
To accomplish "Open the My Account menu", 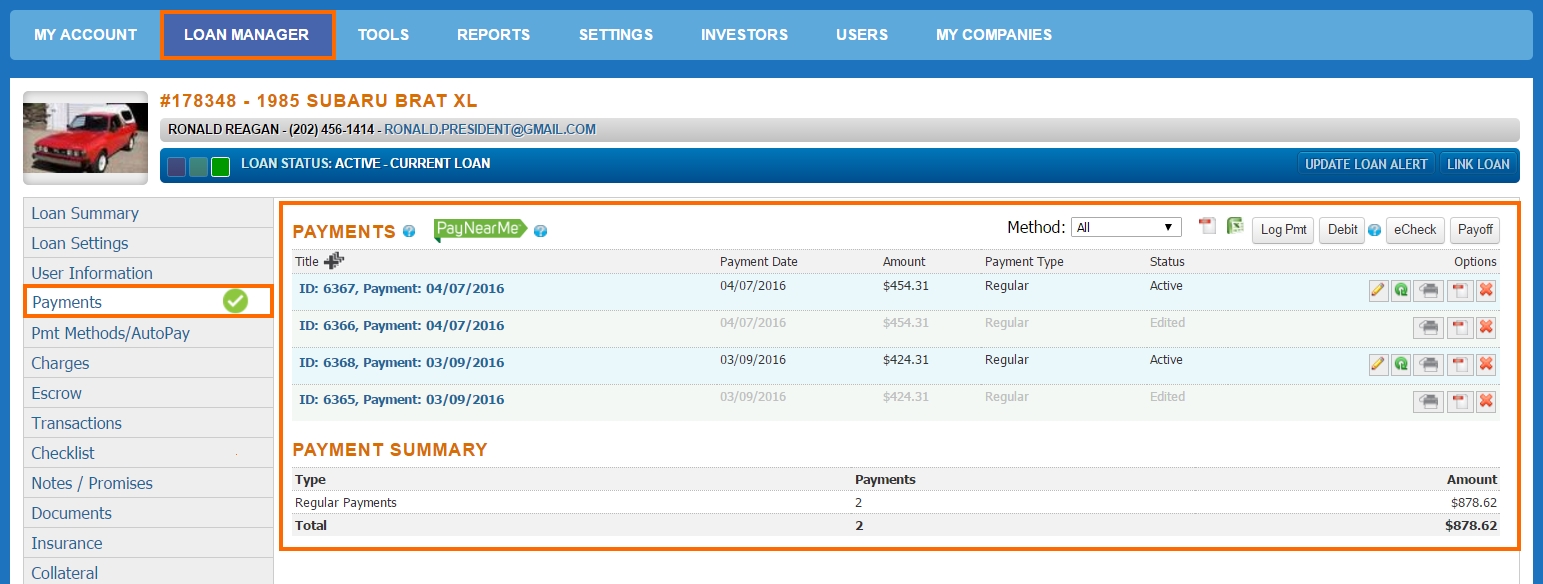I will 86,35.
